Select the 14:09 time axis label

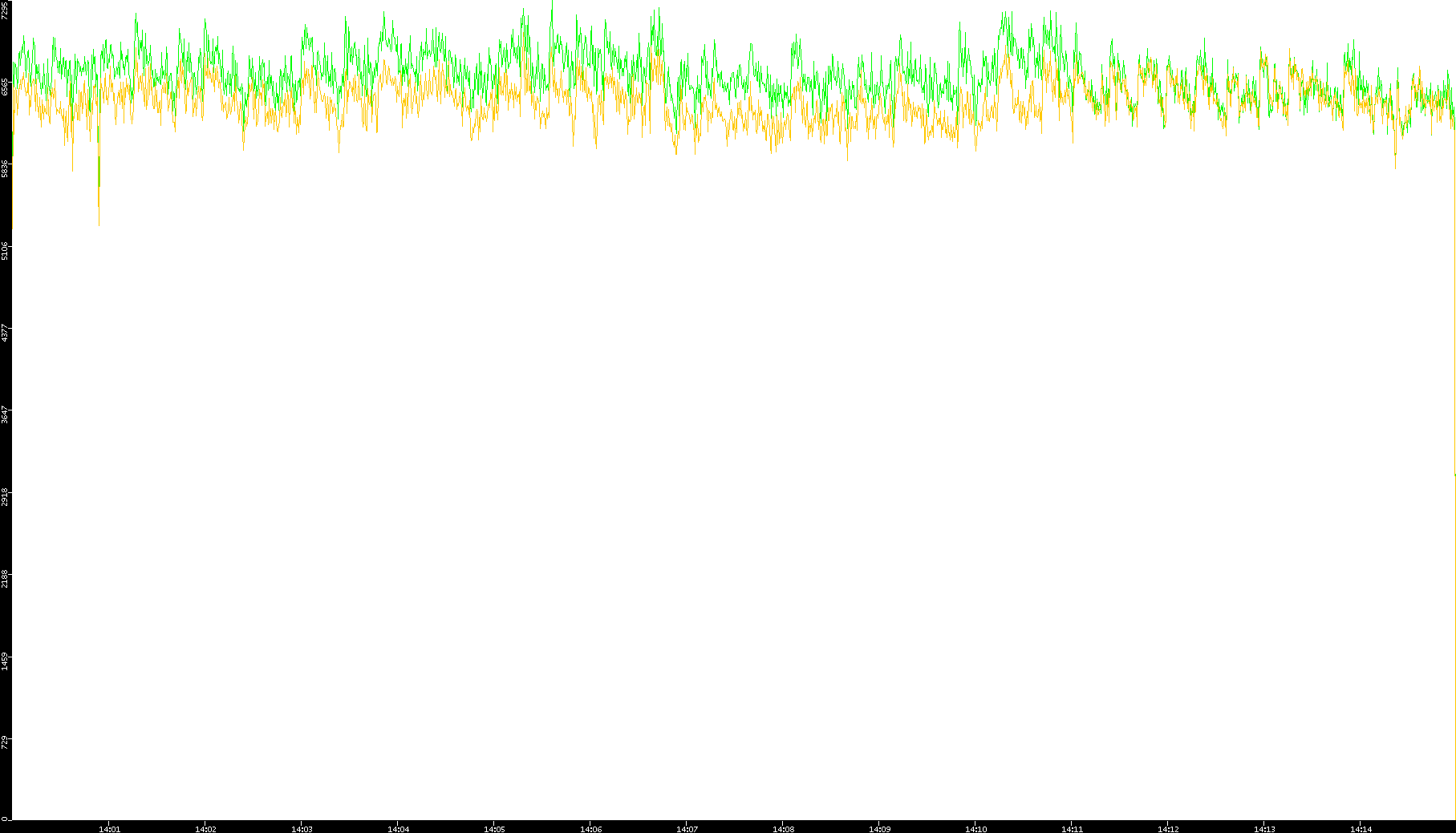pyautogui.click(x=879, y=829)
